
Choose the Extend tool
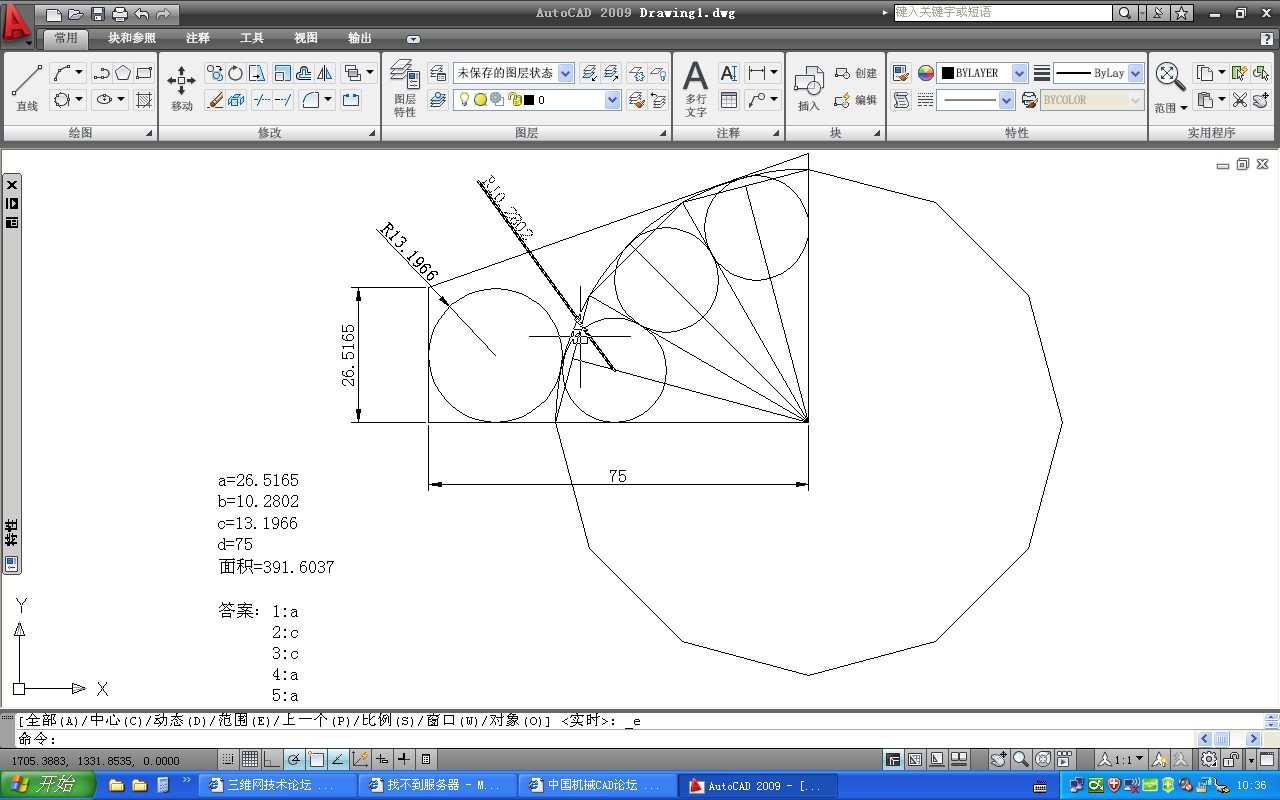coord(284,100)
